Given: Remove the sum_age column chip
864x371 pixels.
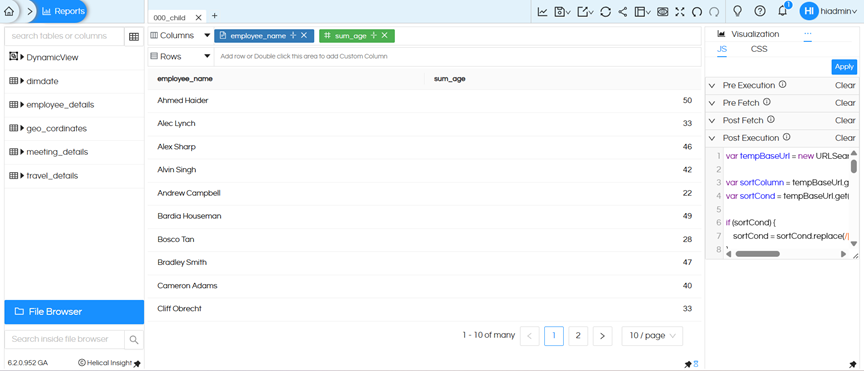Looking at the screenshot, I should coord(385,36).
